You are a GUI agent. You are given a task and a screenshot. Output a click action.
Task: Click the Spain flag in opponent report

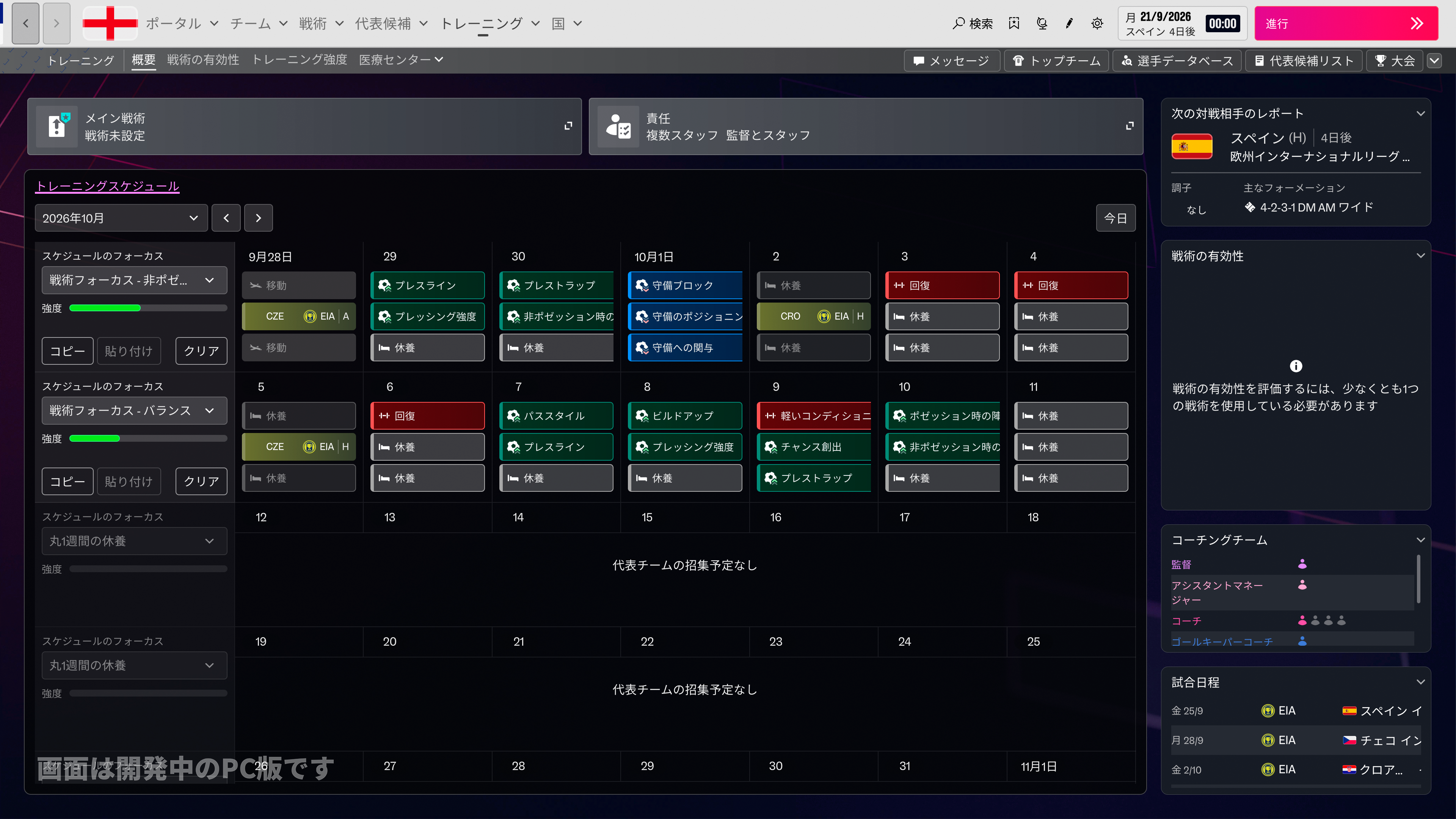click(1192, 147)
